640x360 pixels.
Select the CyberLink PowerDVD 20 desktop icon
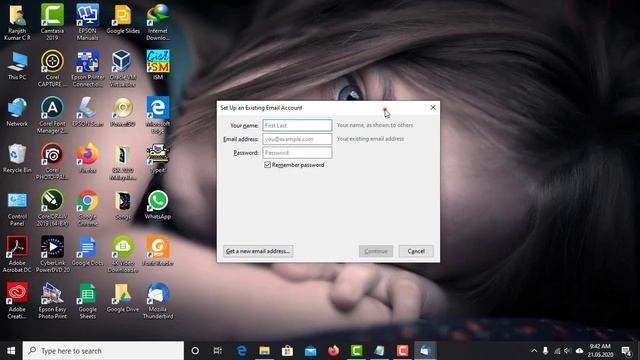point(52,254)
